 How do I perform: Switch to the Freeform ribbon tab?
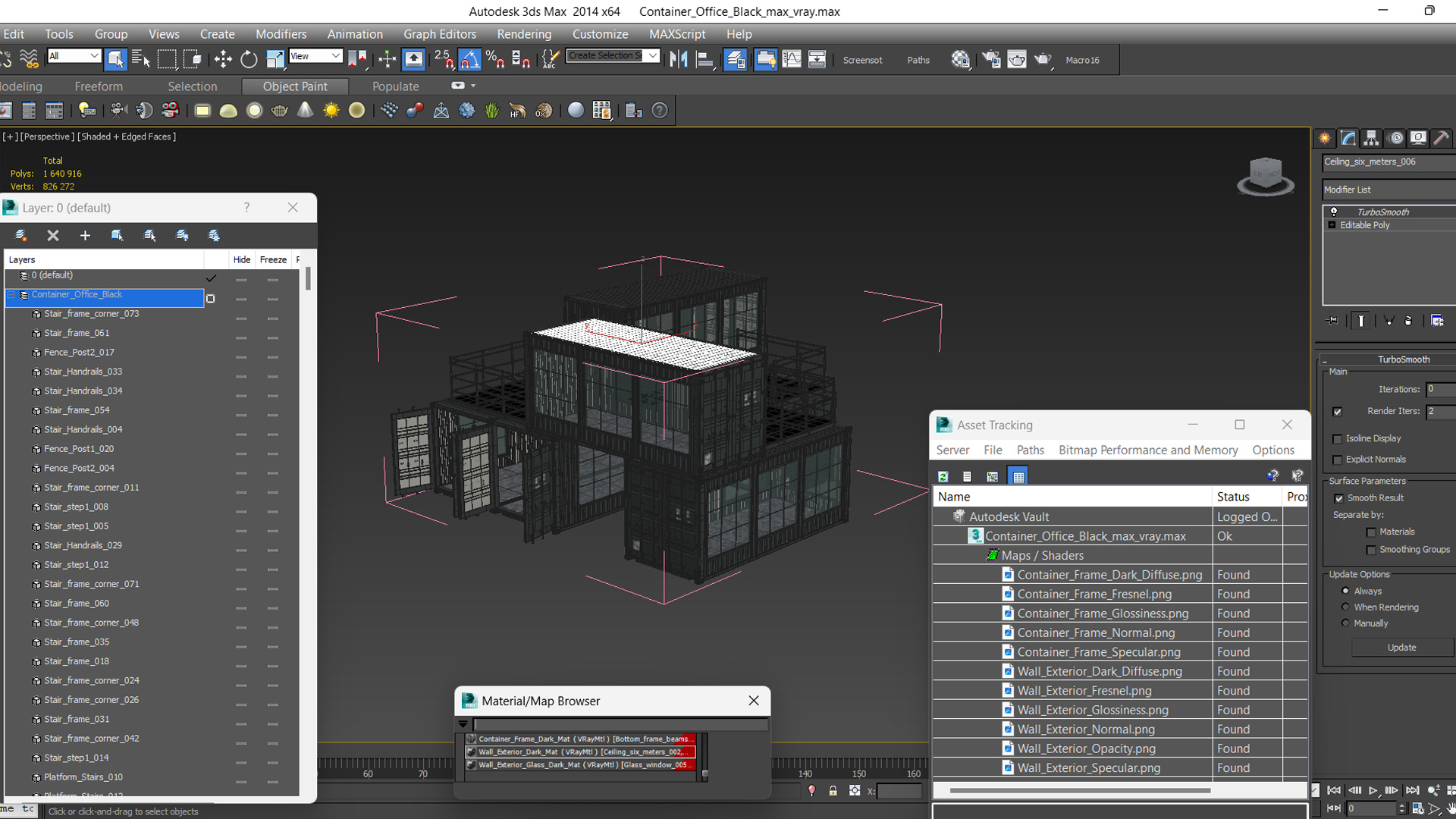pos(99,86)
